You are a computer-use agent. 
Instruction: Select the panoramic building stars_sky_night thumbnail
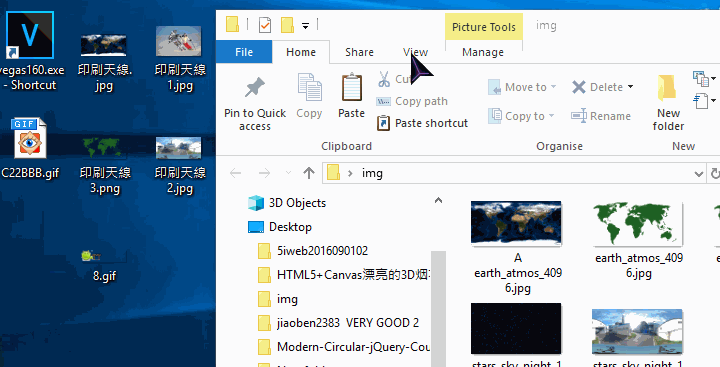[x=637, y=331]
